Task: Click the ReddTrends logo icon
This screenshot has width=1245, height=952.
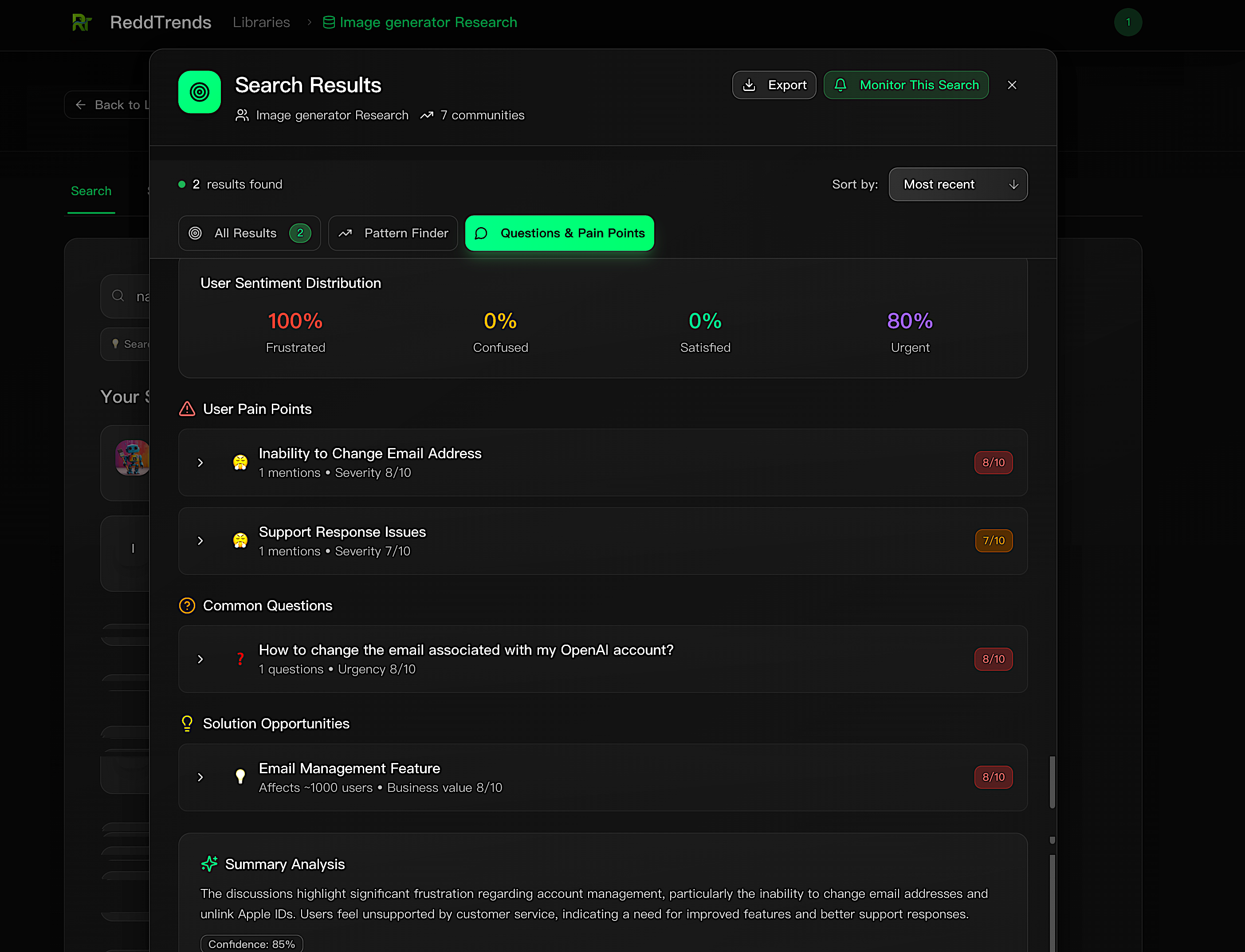Action: [82, 22]
